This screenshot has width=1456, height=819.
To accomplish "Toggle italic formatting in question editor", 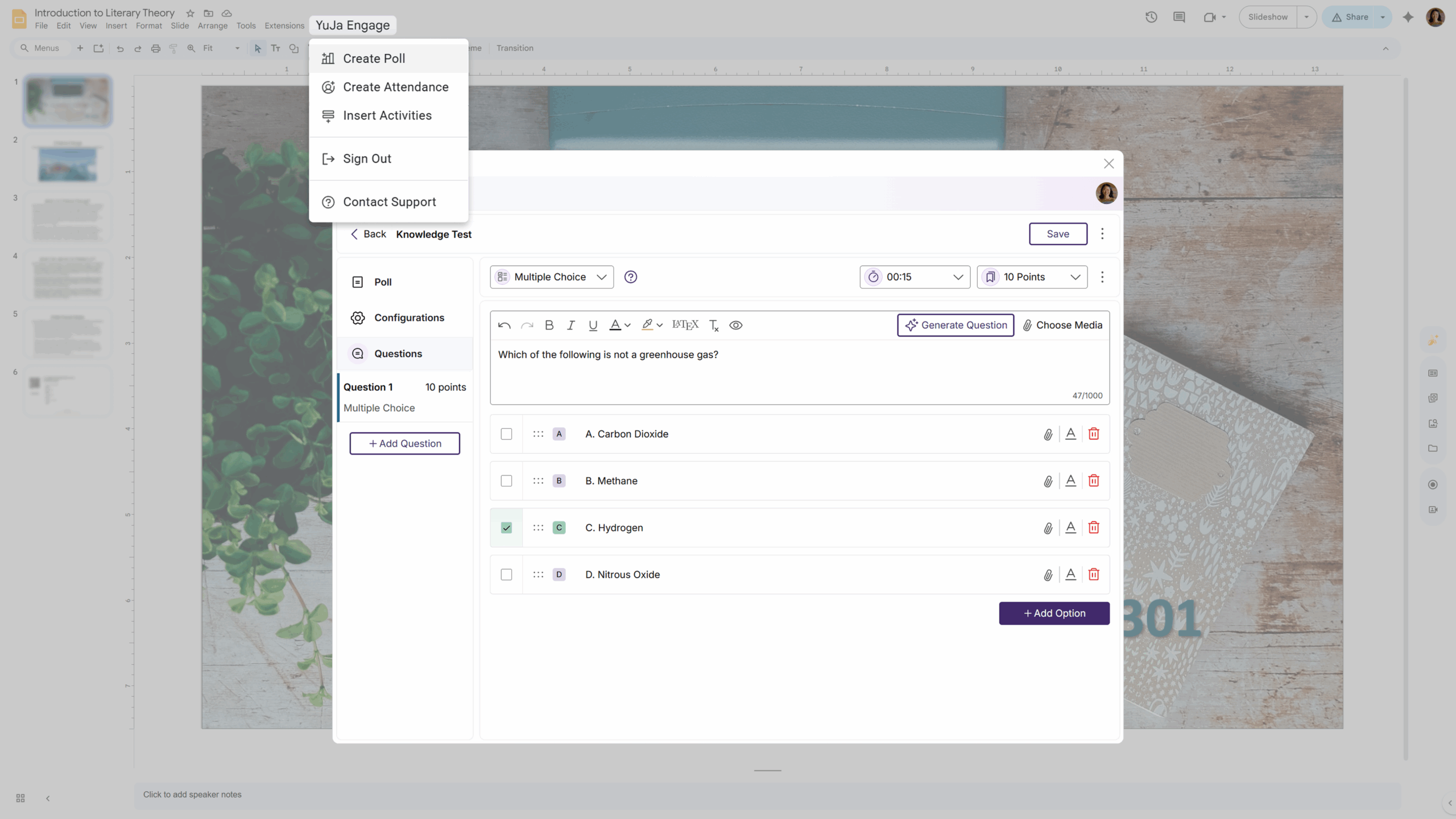I will 570,325.
